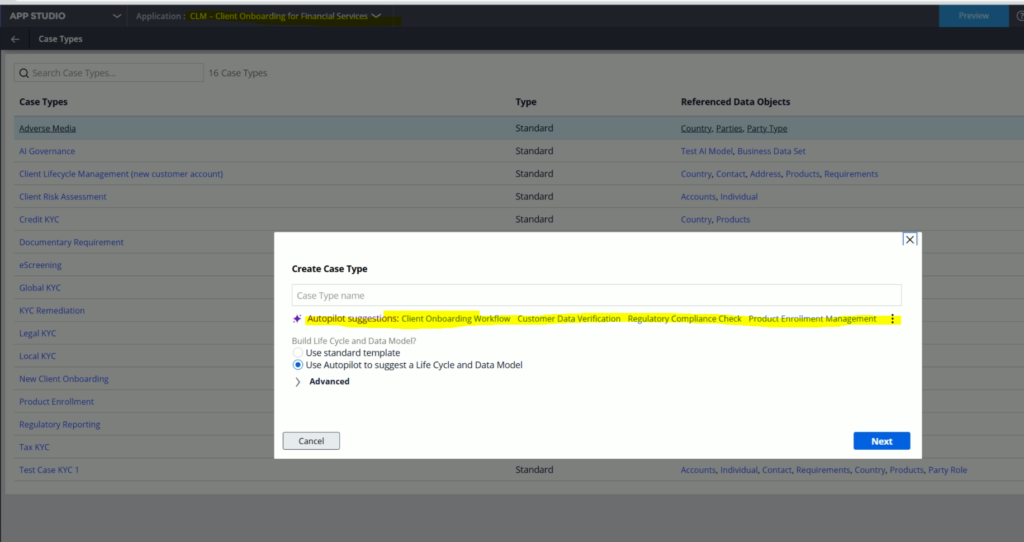Click into the Case Type name field
This screenshot has width=1024, height=542.
click(596, 296)
